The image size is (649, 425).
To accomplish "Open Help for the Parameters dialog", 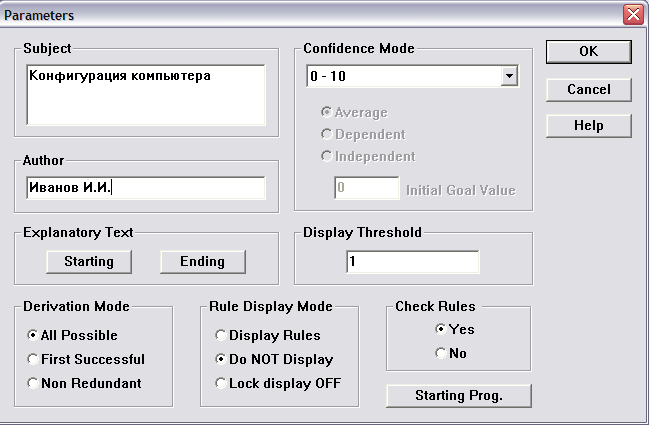I will [589, 126].
